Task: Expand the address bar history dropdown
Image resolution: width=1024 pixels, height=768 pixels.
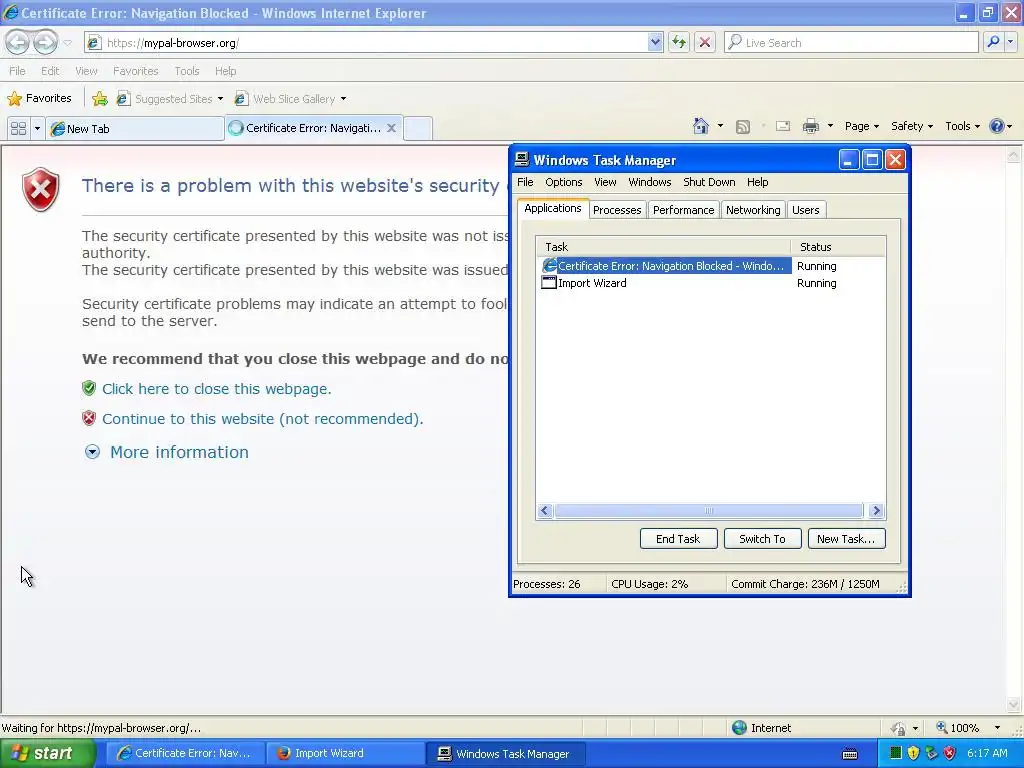Action: (x=655, y=42)
